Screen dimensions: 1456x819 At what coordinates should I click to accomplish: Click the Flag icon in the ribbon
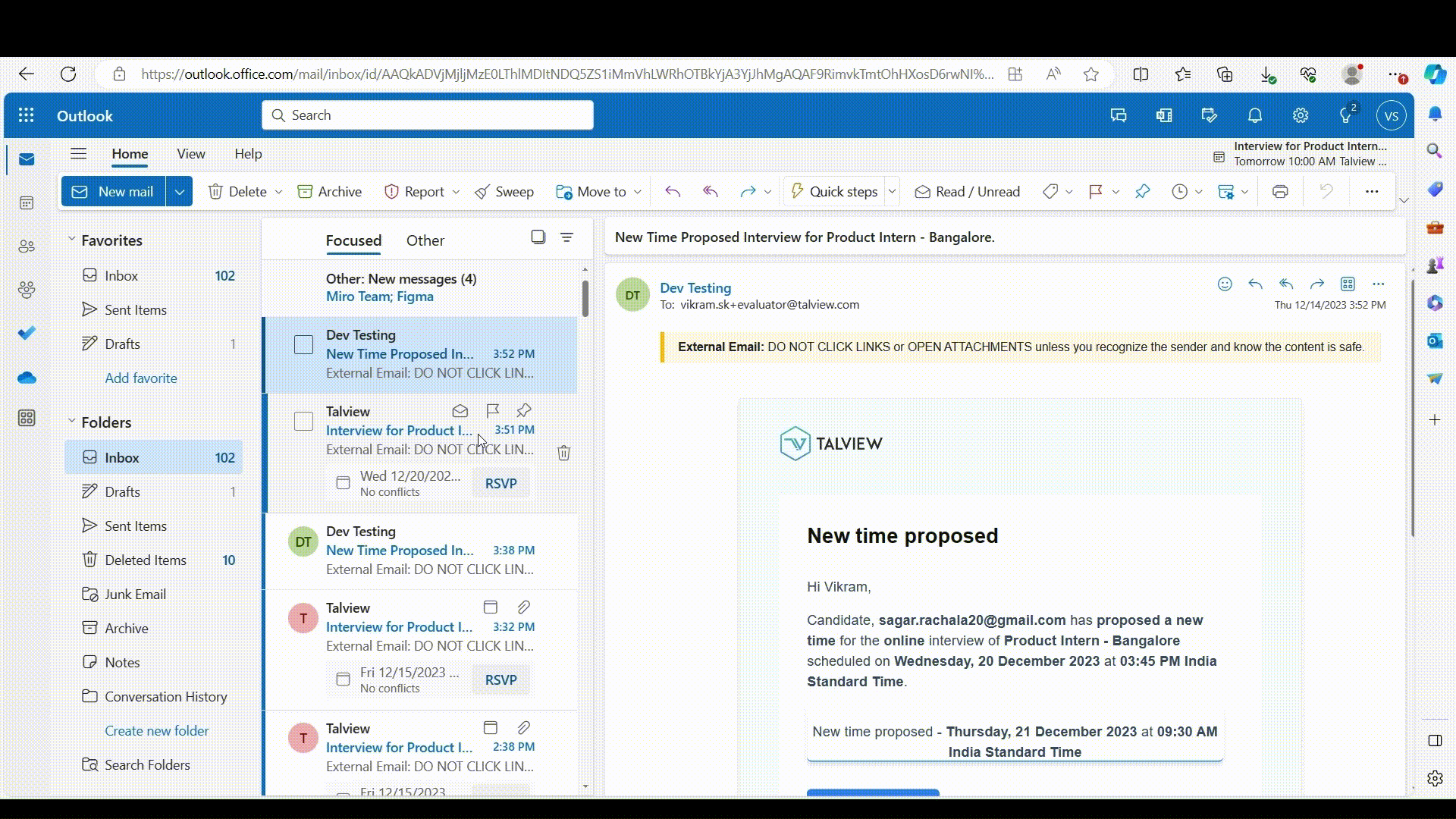pyautogui.click(x=1096, y=192)
